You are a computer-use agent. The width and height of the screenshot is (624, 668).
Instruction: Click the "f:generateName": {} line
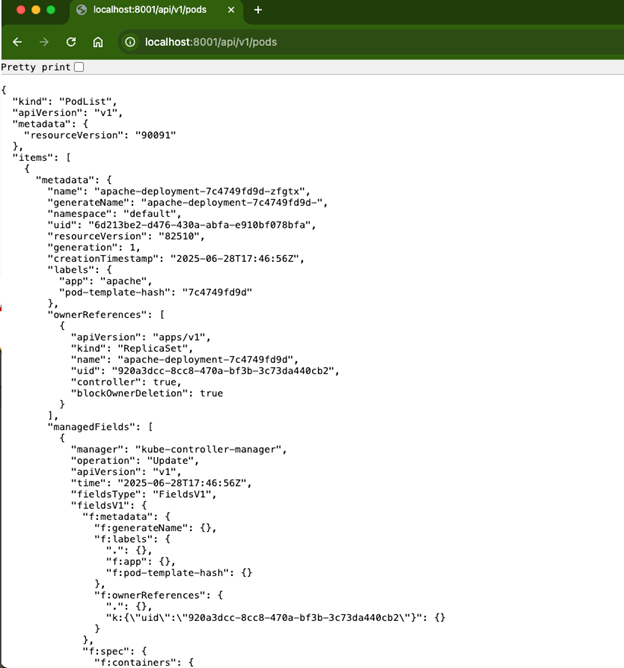click(x=155, y=528)
